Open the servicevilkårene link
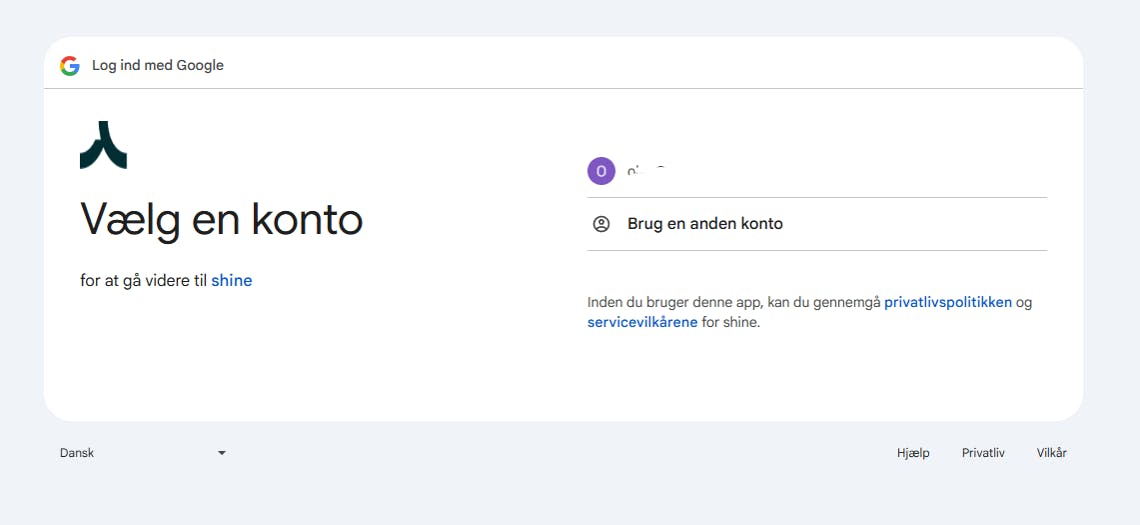Viewport: 1140px width, 525px height. click(x=643, y=322)
